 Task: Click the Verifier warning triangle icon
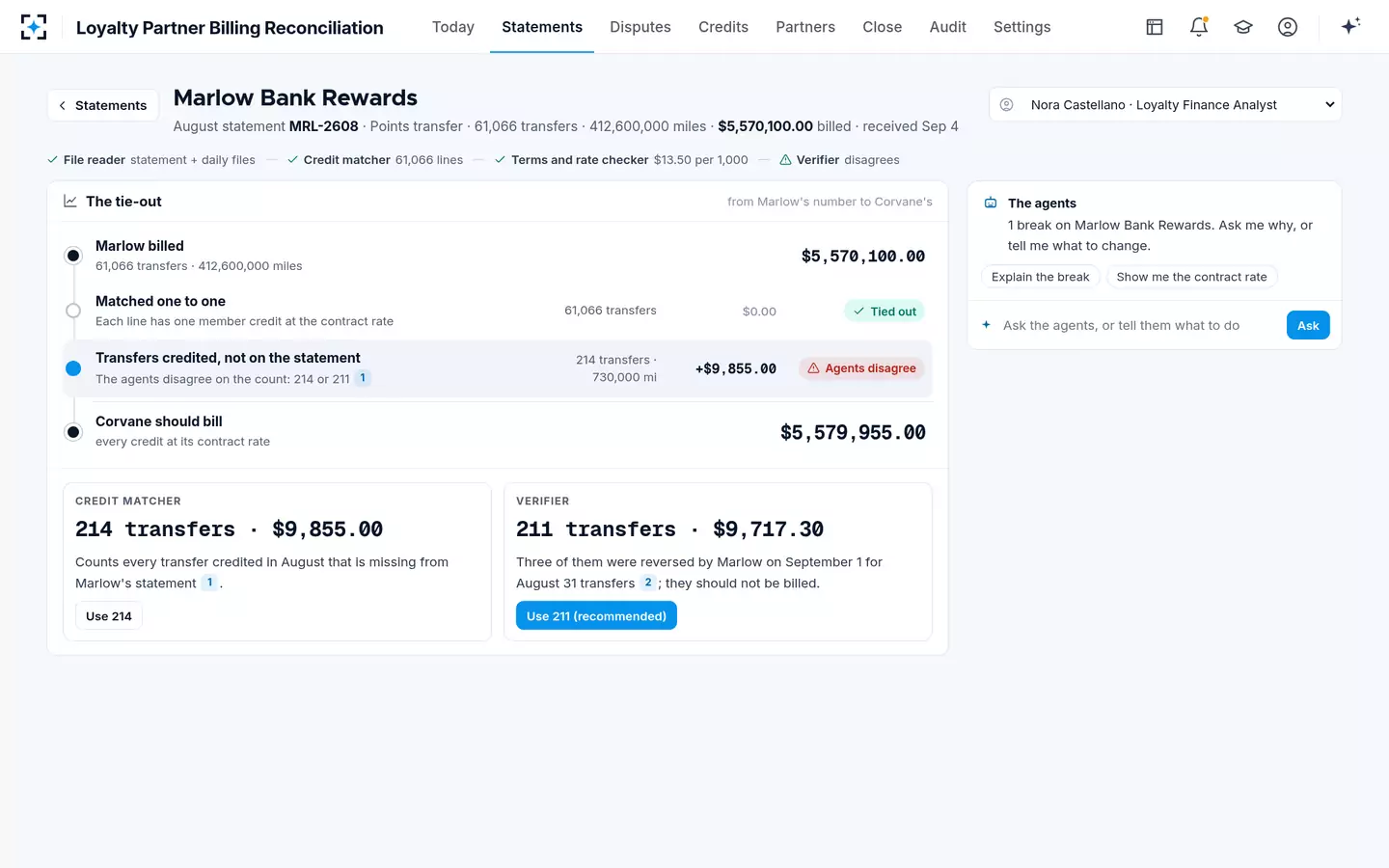click(785, 160)
